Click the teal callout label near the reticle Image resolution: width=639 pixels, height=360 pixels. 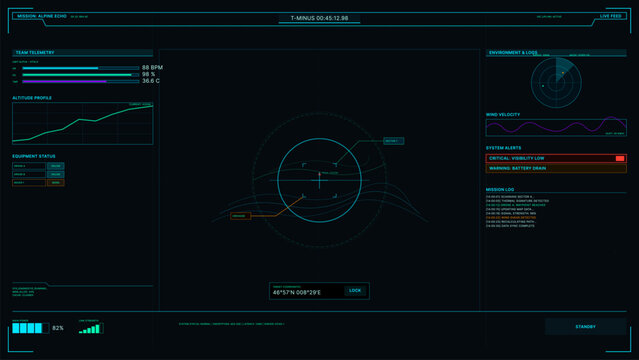coord(393,141)
